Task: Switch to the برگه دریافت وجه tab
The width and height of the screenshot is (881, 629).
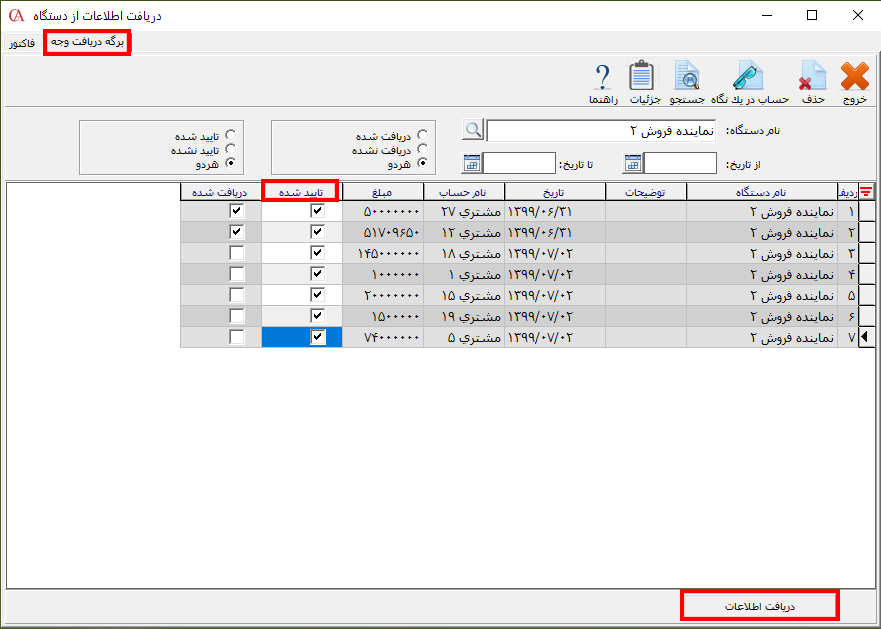Action: [x=87, y=43]
